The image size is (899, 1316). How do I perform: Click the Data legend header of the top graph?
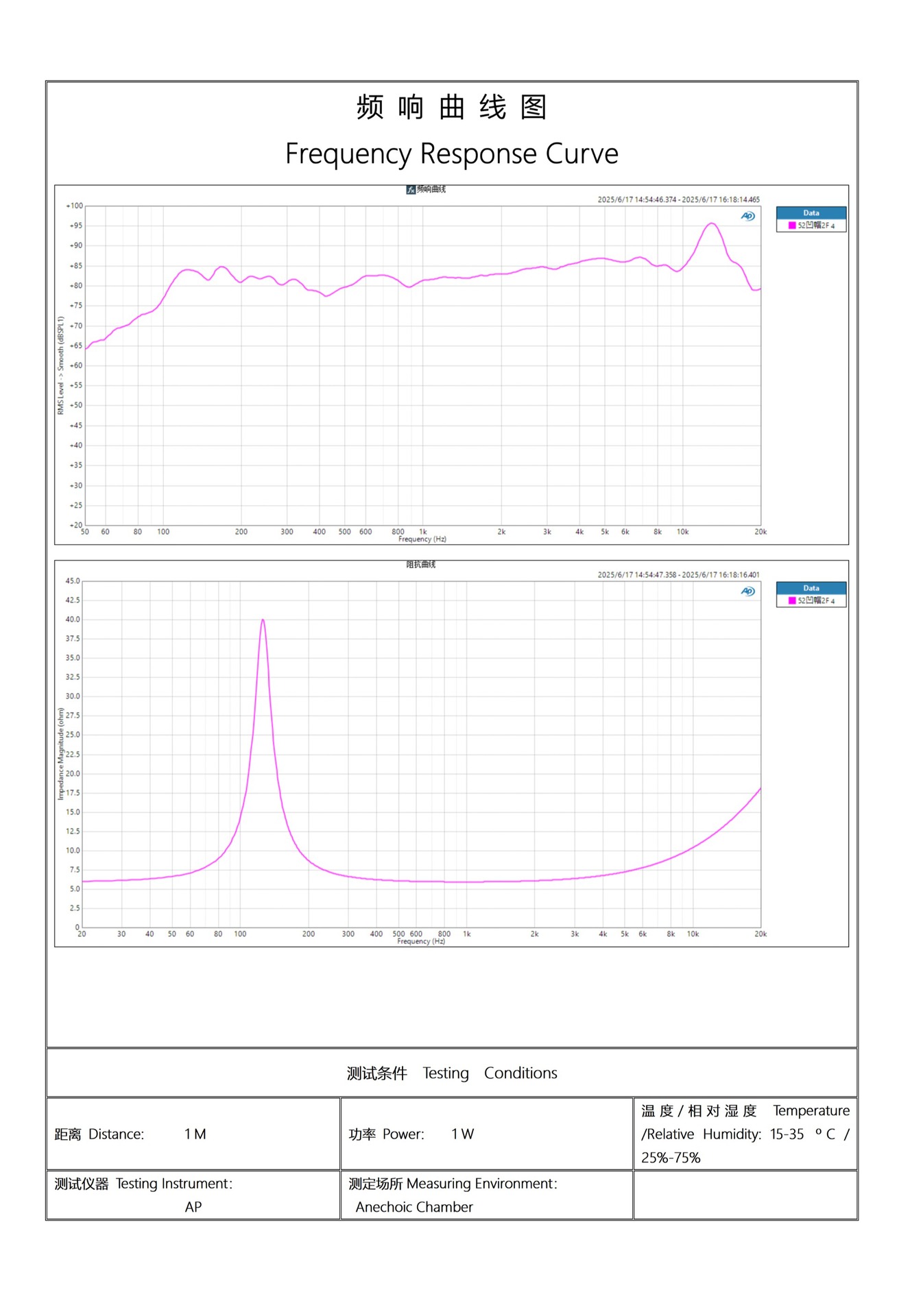811,213
